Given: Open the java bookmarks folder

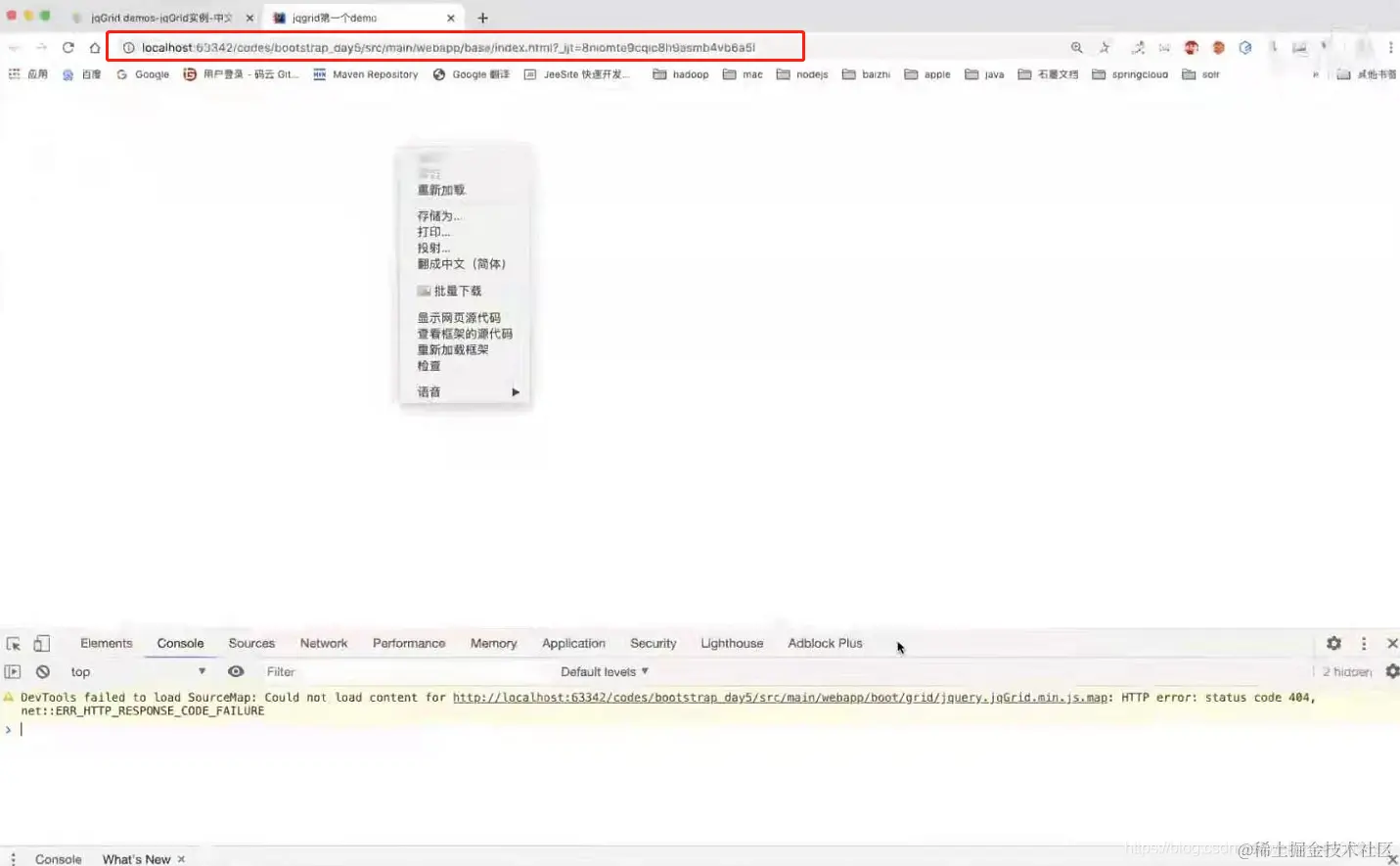Looking at the screenshot, I should click(984, 74).
